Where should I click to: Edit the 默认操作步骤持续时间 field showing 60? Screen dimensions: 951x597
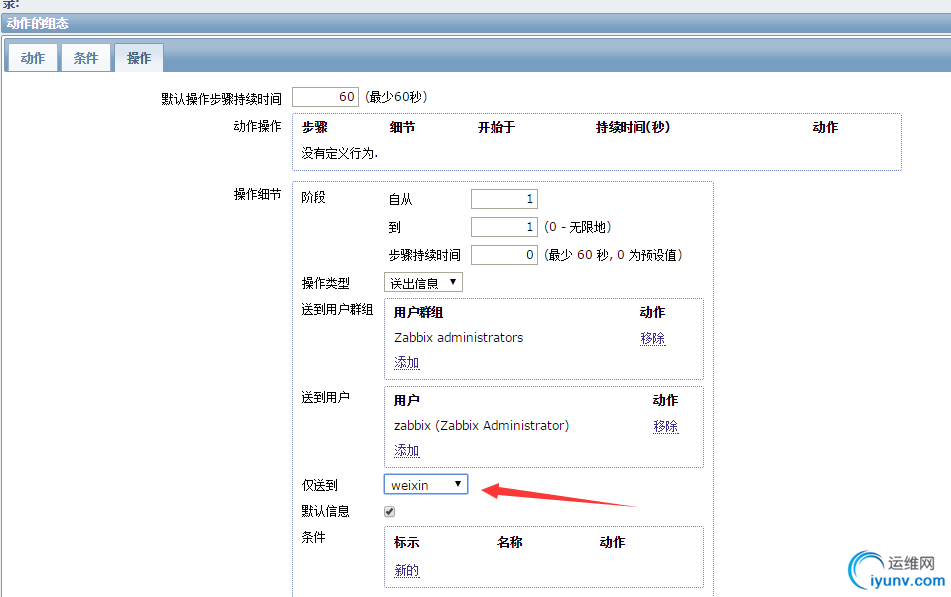pos(325,97)
